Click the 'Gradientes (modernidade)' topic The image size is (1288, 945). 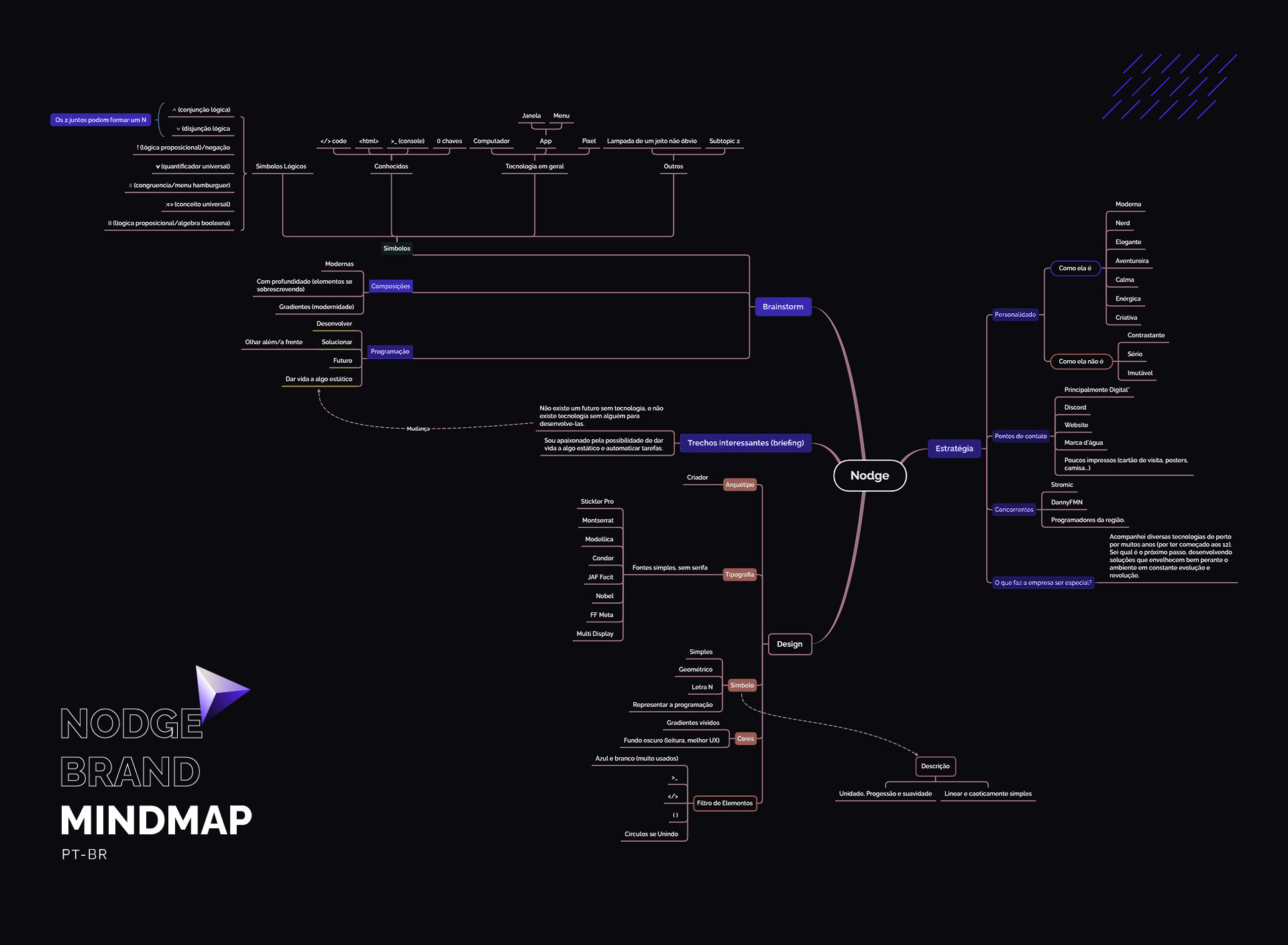[x=317, y=307]
